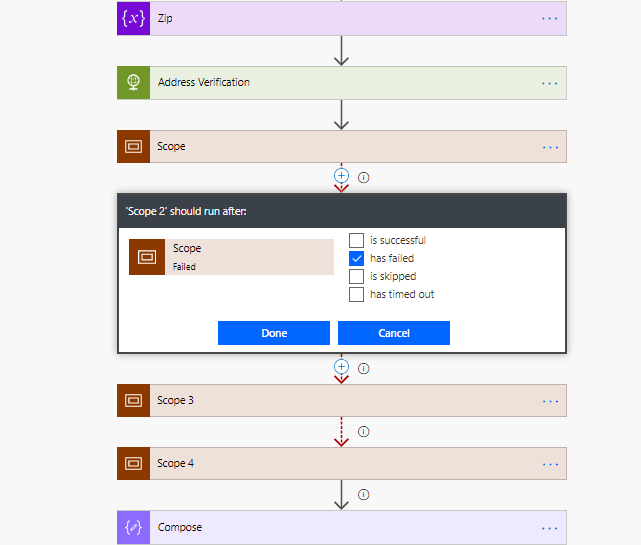Viewport: 641px width, 545px height.
Task: Click the Scope 3 action icon
Action: tap(133, 401)
